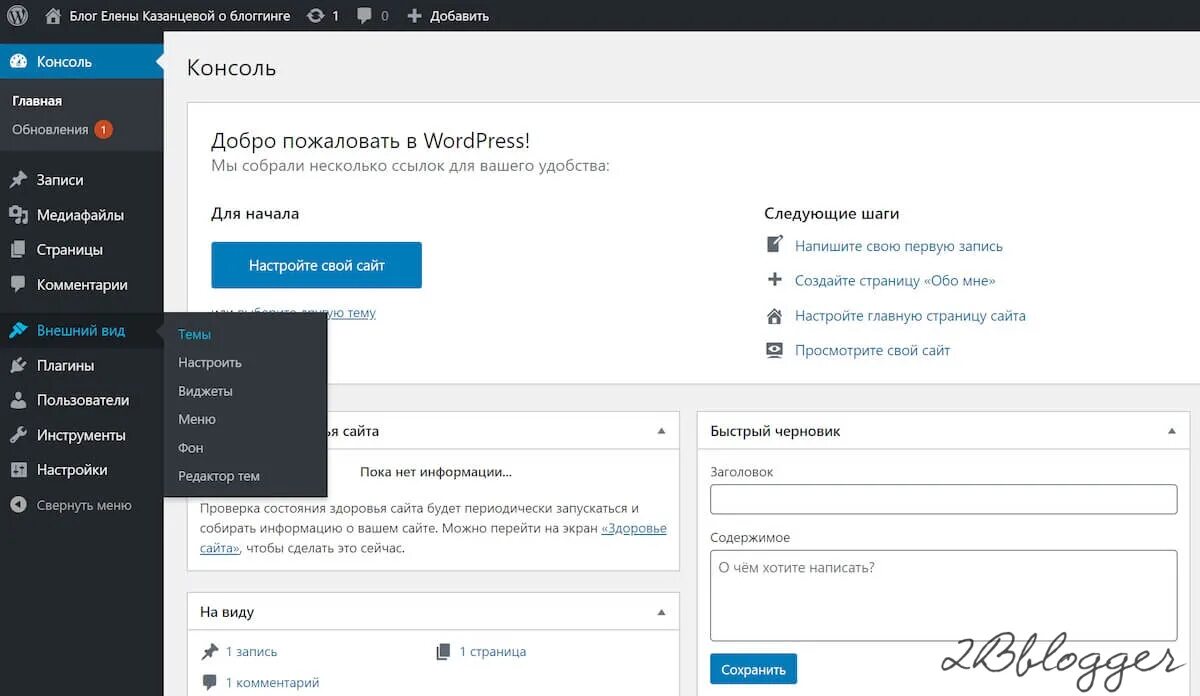
Task: Click the Свернуть меню collapse arrow icon
Action: (x=18, y=505)
